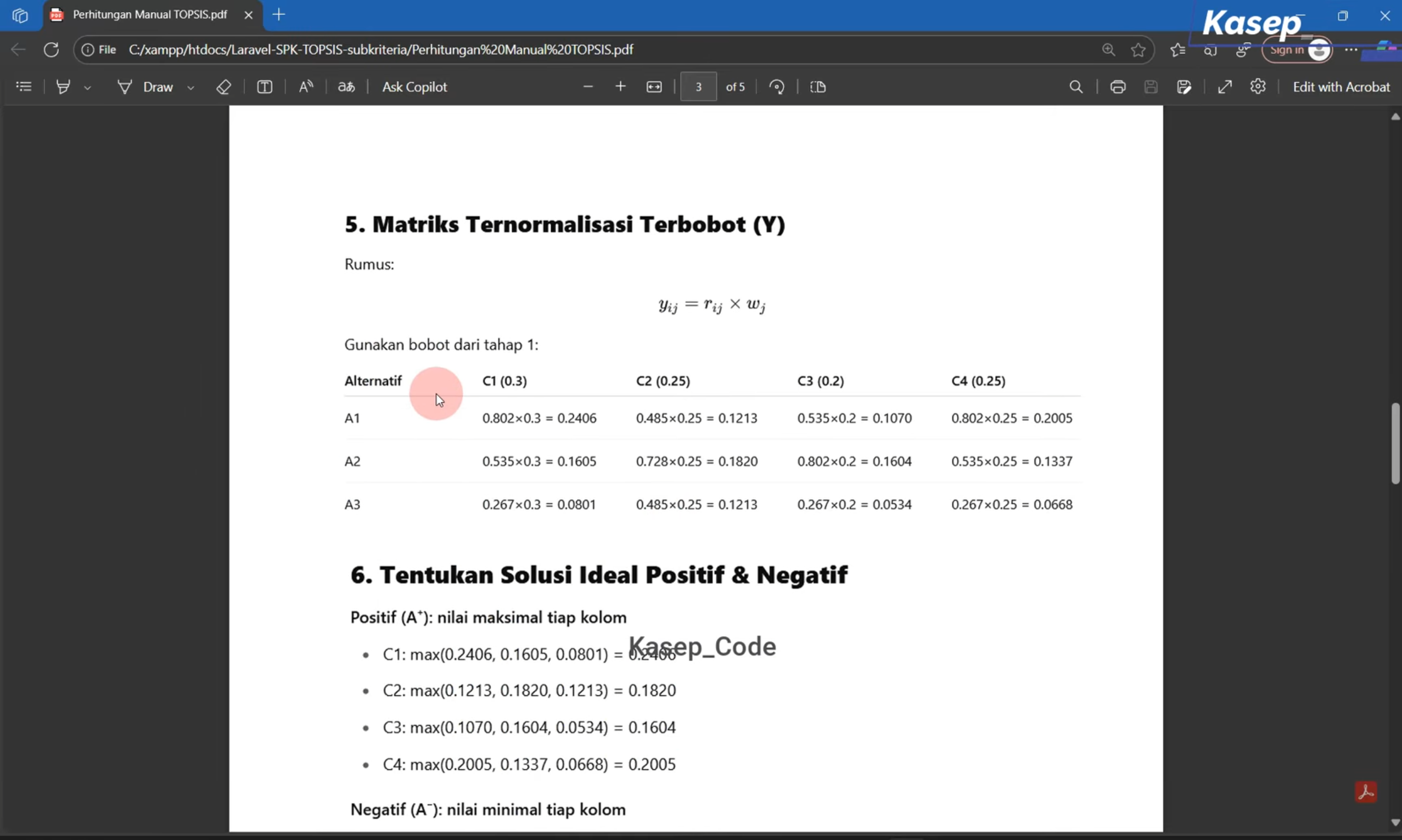Open the table of contents sidebar

point(24,87)
